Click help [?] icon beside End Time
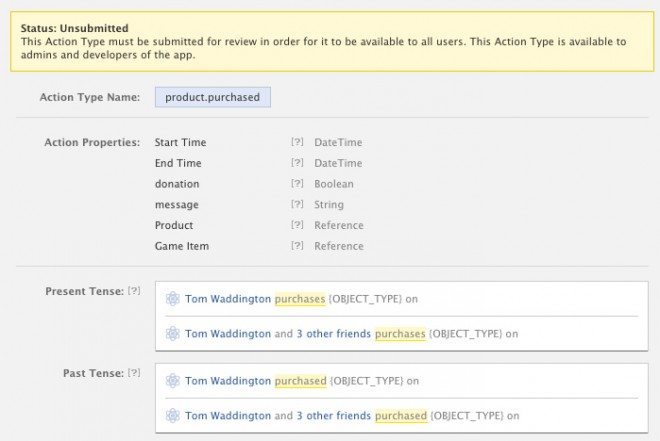This screenshot has width=660, height=441. [297, 162]
